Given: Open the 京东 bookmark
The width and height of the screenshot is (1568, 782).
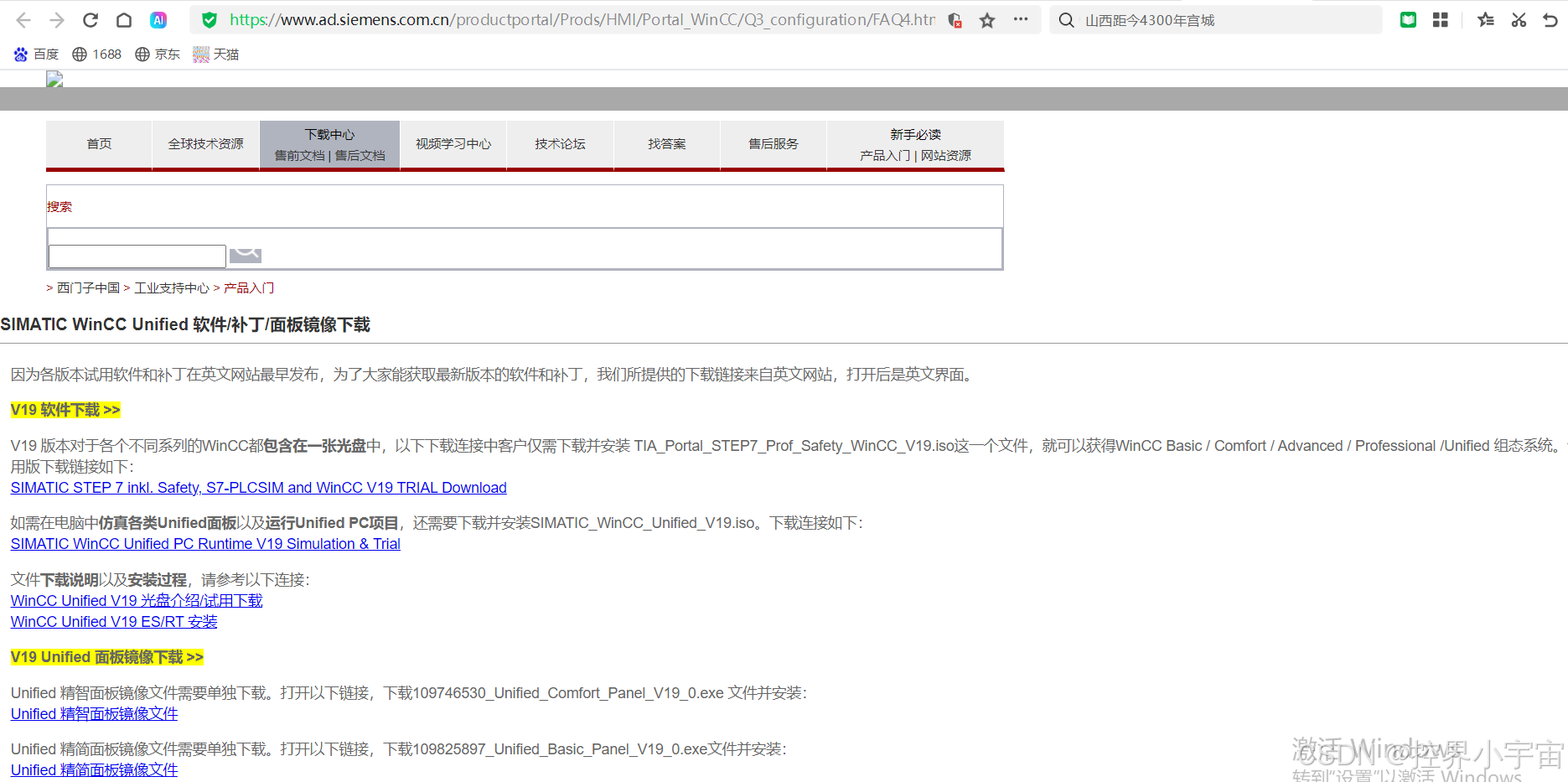Looking at the screenshot, I should (x=158, y=54).
